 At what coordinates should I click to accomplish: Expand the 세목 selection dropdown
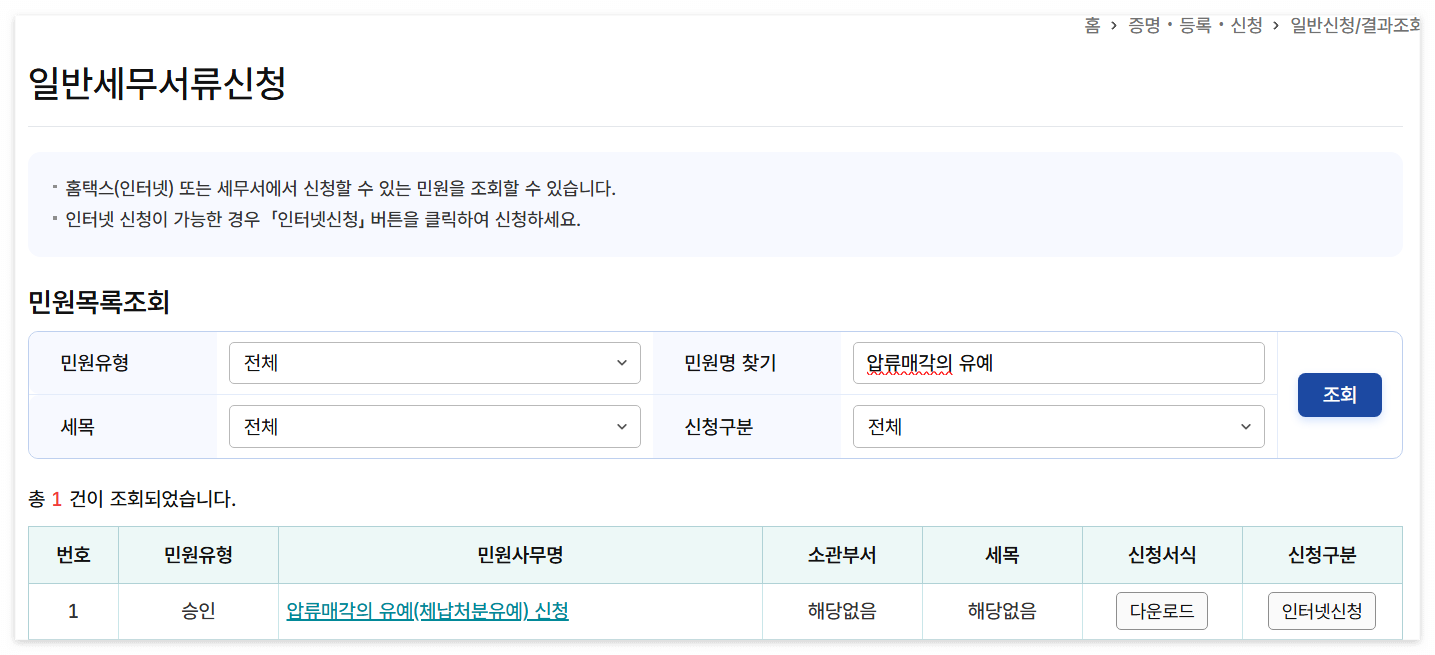click(x=435, y=426)
